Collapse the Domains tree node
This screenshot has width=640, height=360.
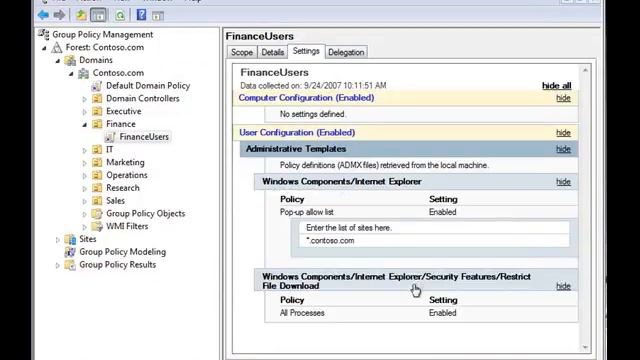pyautogui.click(x=58, y=61)
